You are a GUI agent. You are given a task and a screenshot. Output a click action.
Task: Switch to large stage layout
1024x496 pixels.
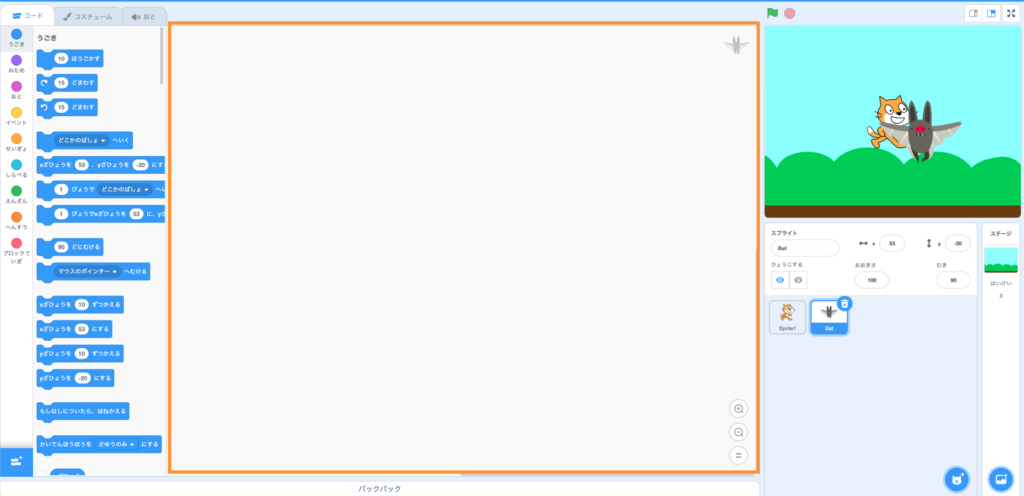tap(991, 13)
